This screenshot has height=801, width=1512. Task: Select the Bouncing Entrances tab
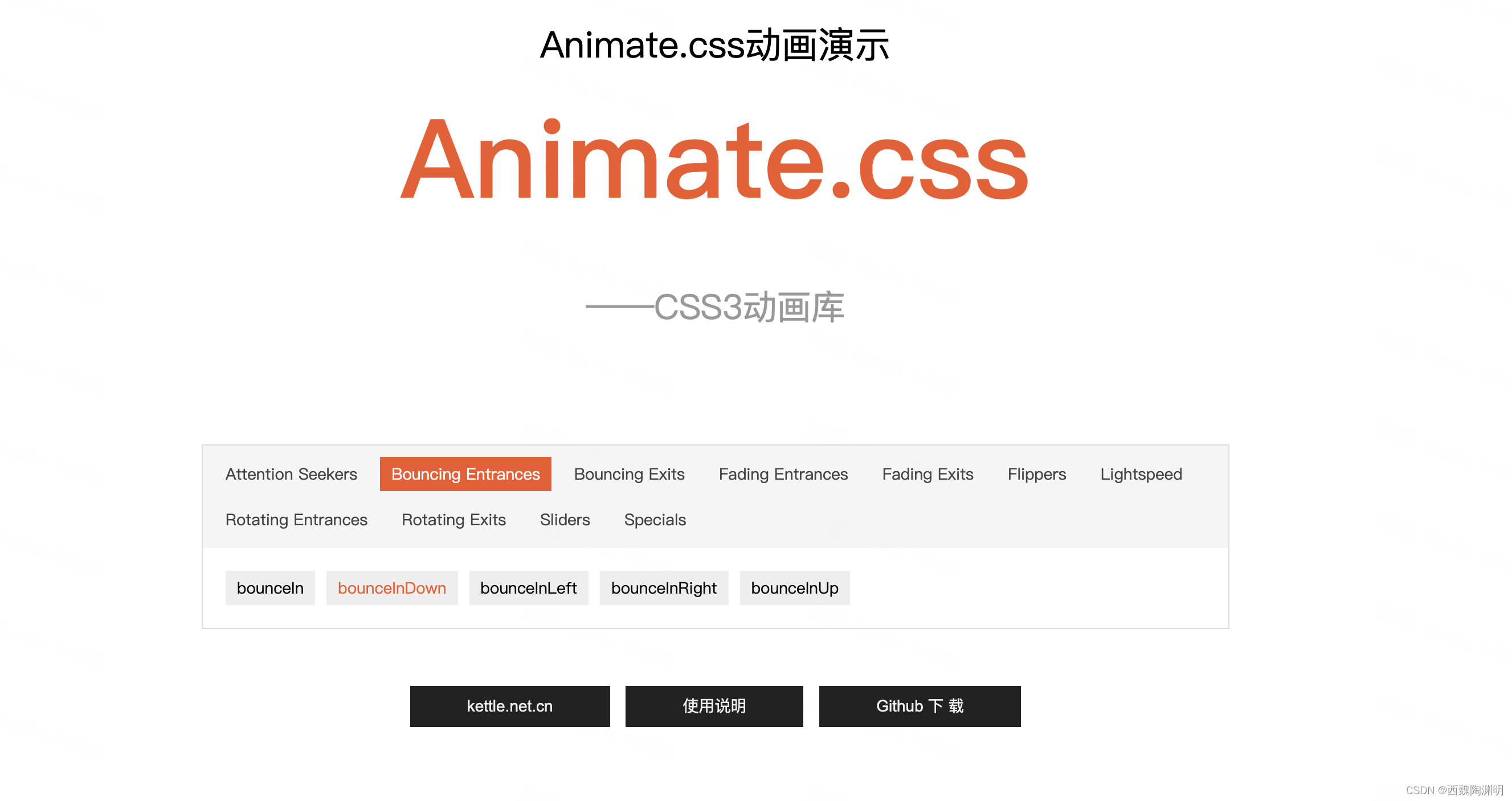[x=465, y=474]
